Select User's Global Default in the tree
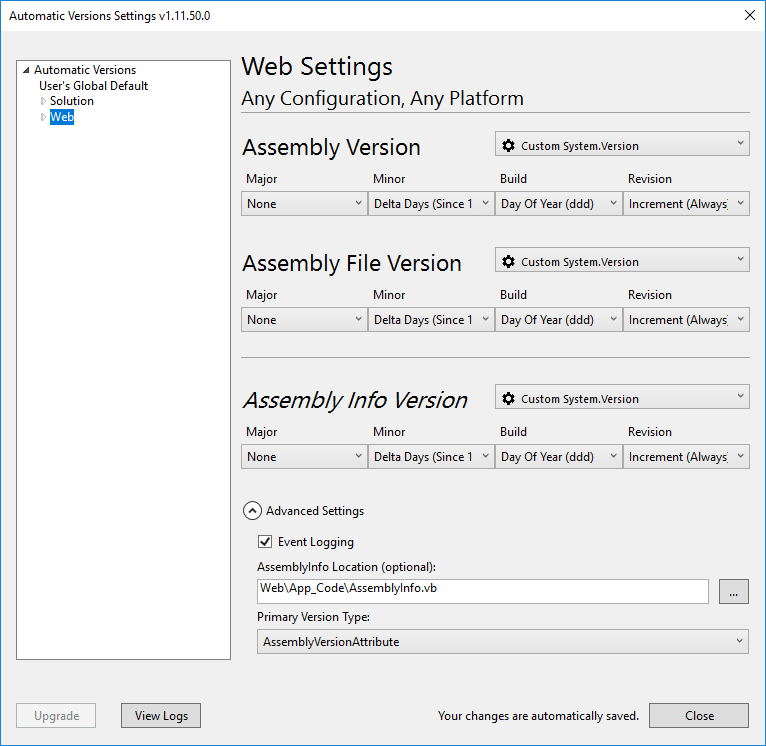Viewport: 766px width, 746px height. click(93, 86)
